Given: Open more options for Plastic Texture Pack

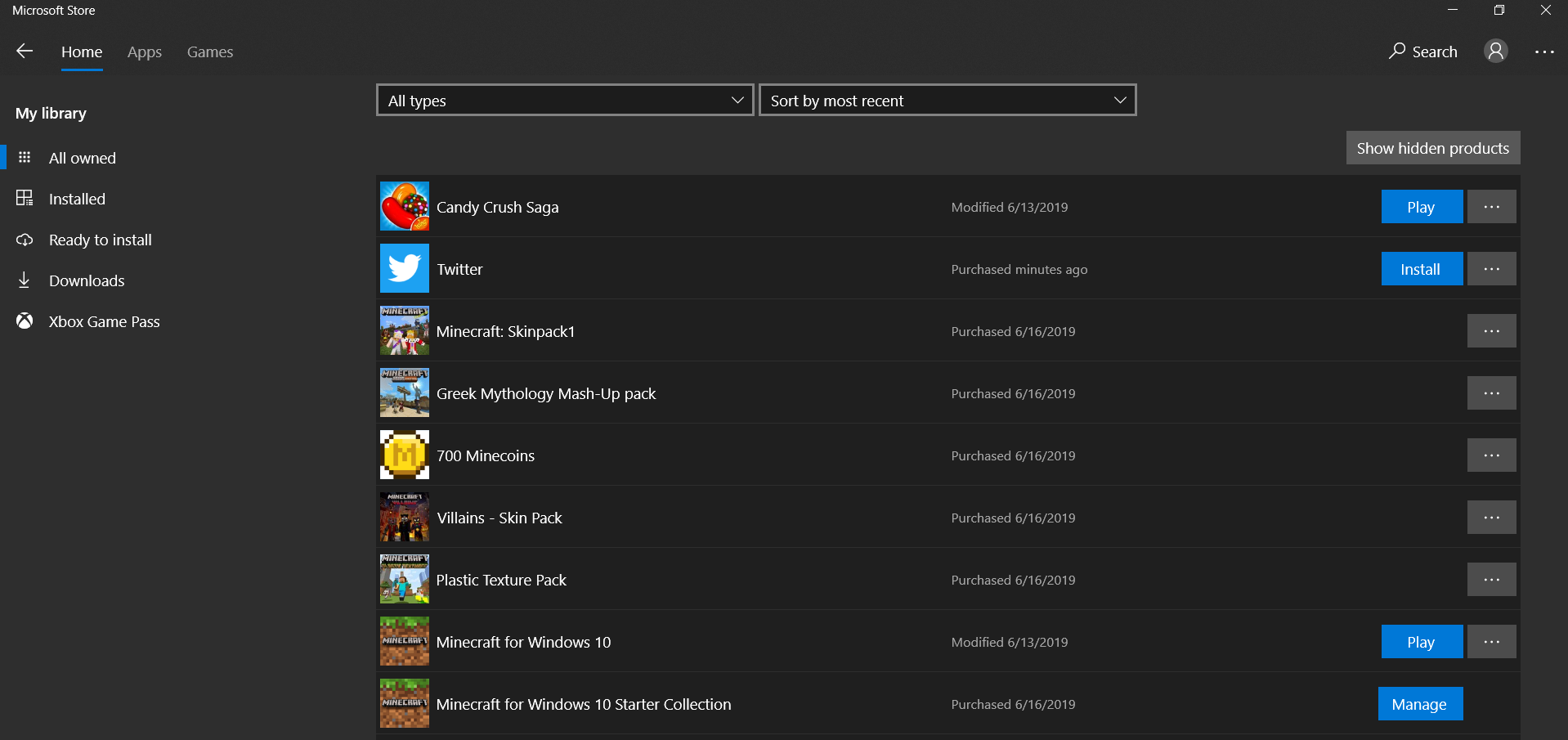Looking at the screenshot, I should click(1491, 580).
